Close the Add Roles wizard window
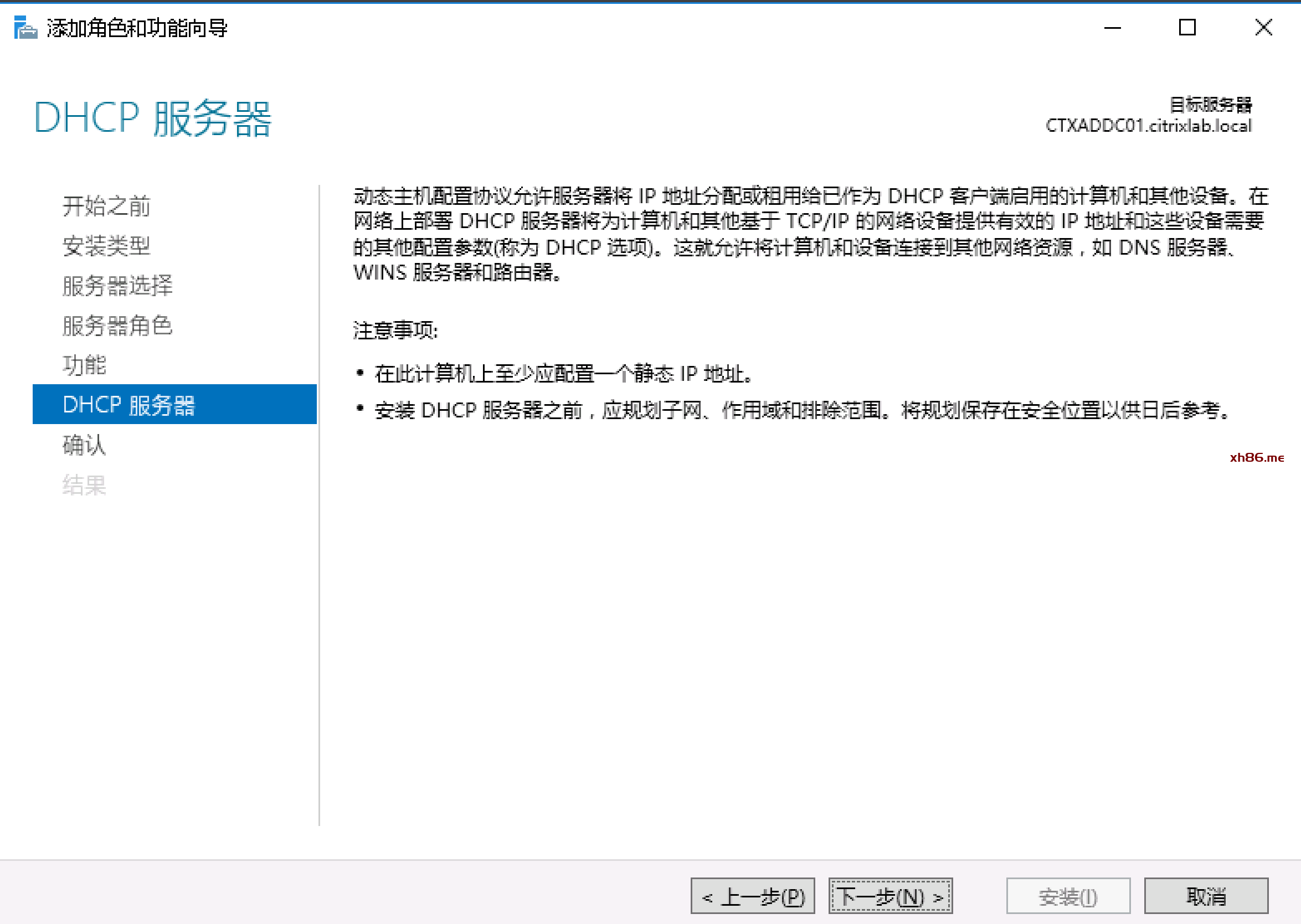This screenshot has width=1301, height=924. click(1263, 27)
